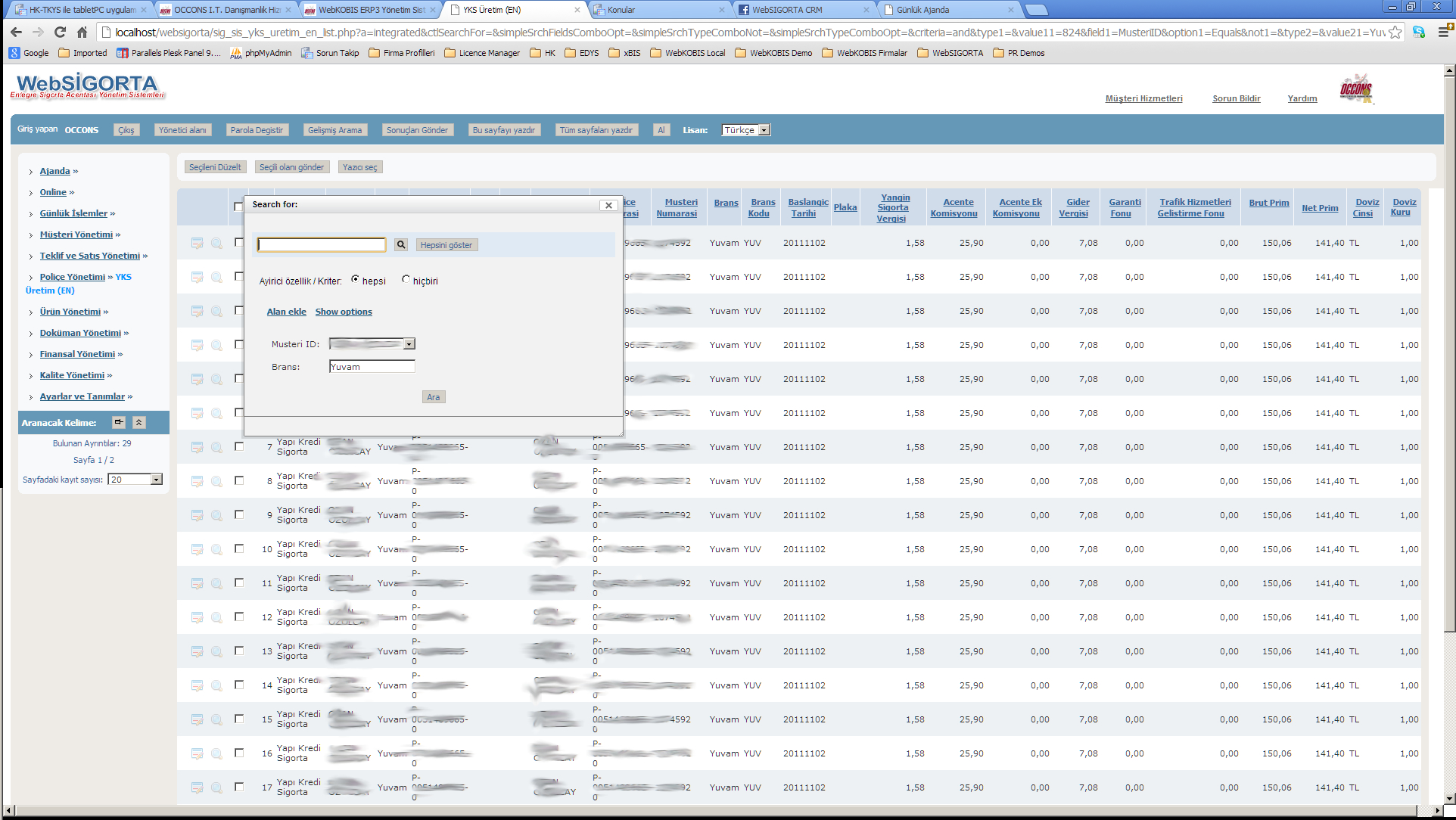Open the Yönetici alanı menu item
Image resolution: width=1456 pixels, height=820 pixels.
pos(182,130)
